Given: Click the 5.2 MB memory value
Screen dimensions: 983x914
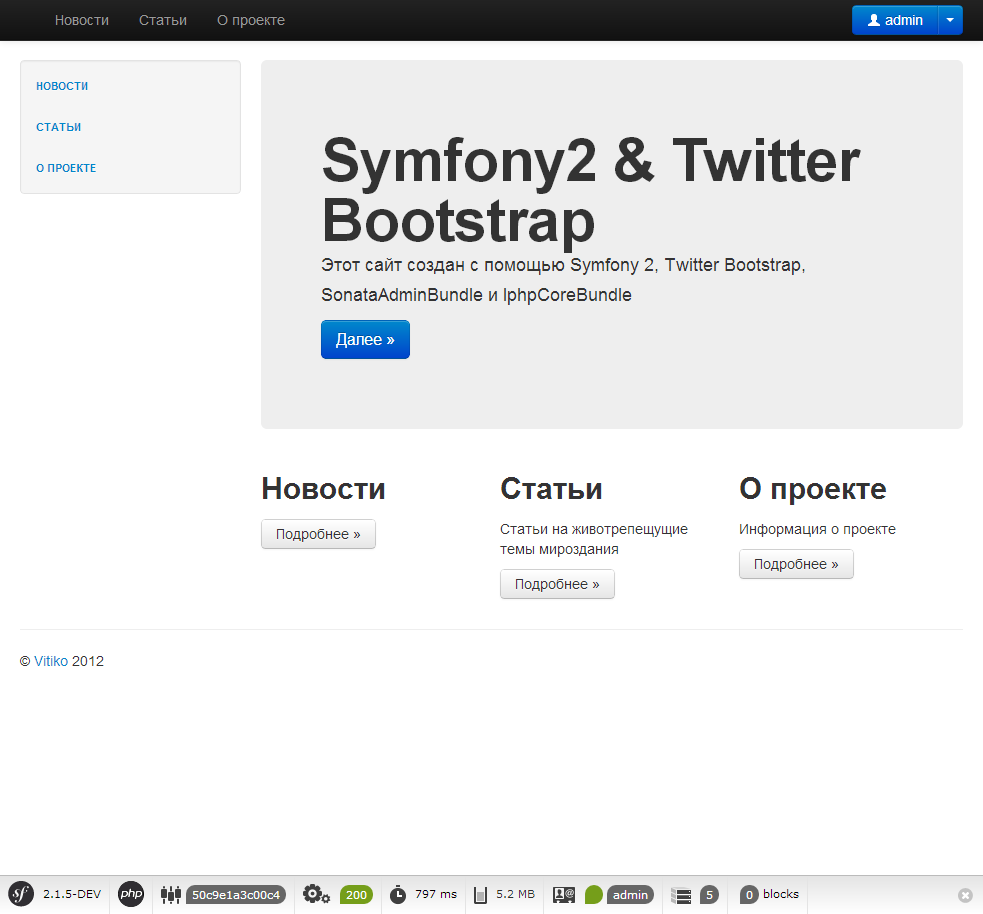Looking at the screenshot, I should tap(515, 894).
